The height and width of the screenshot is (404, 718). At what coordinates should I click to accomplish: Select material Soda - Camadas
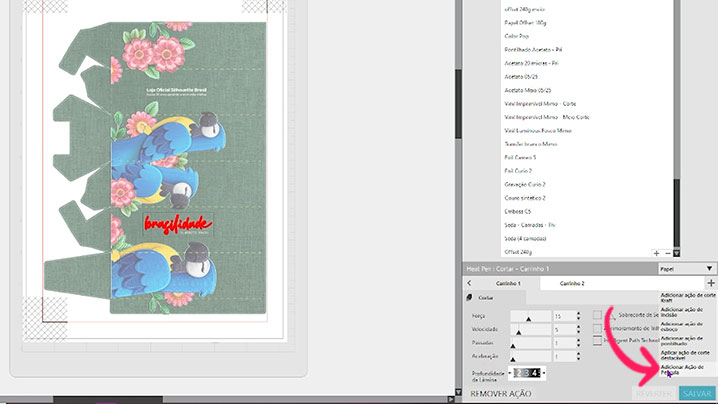pyautogui.click(x=529, y=225)
